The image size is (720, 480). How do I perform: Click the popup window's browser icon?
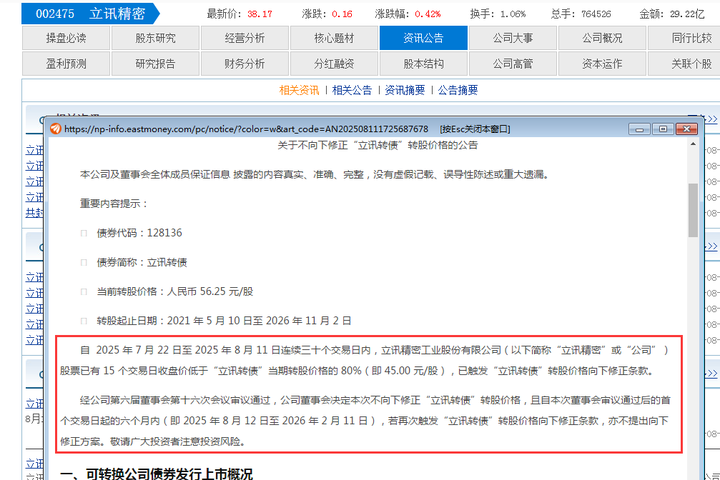56,129
